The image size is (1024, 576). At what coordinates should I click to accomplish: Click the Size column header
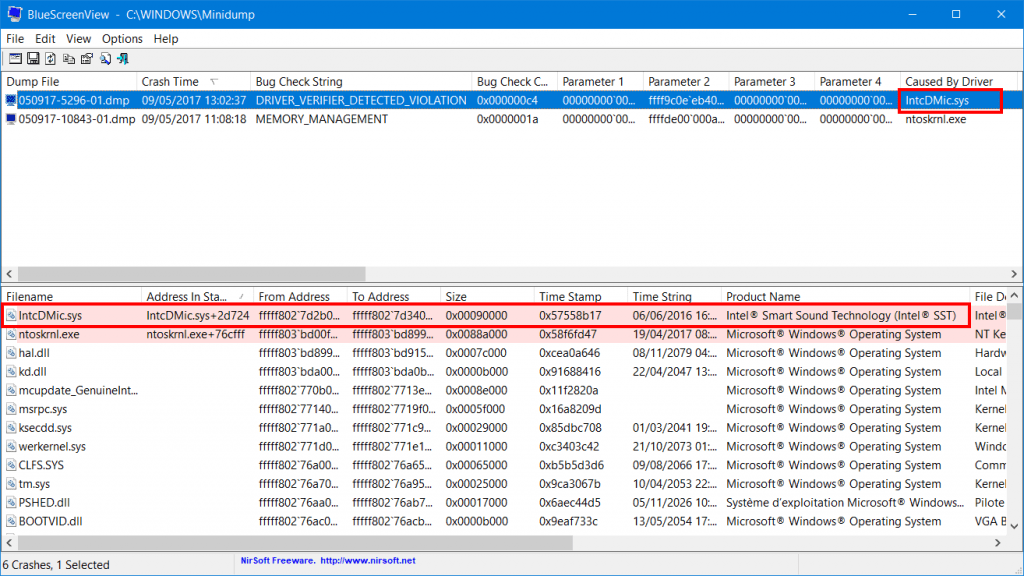point(487,296)
